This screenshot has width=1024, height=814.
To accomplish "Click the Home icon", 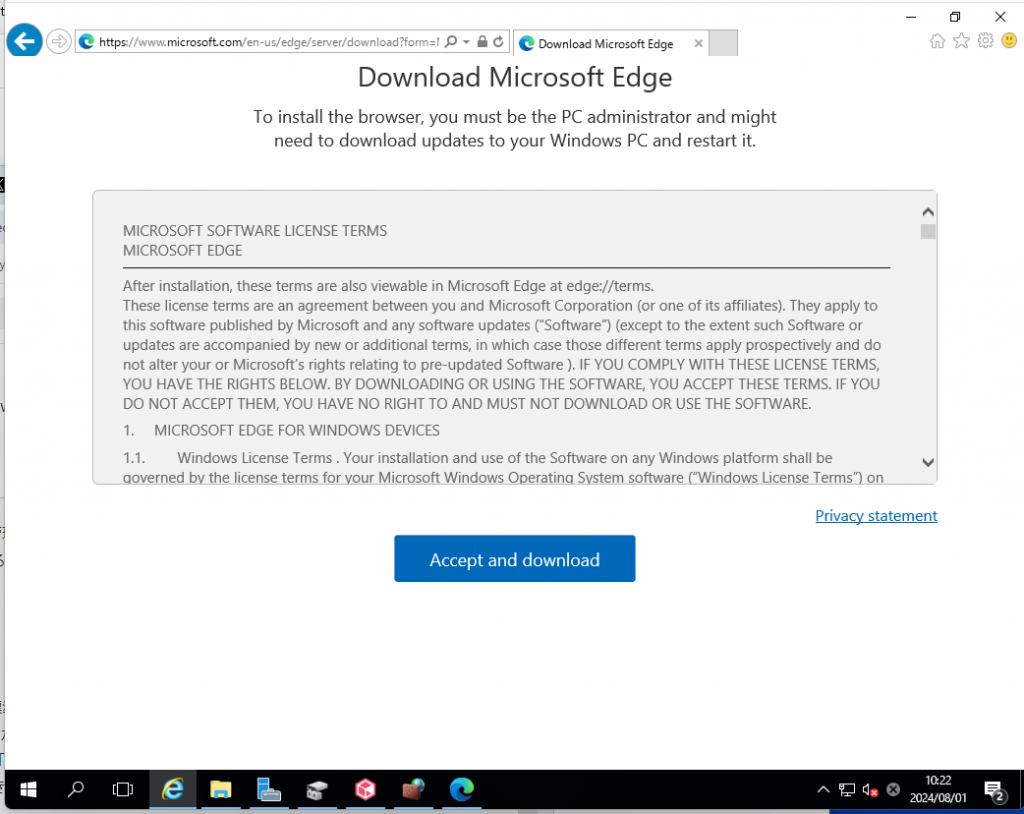I will [x=937, y=41].
